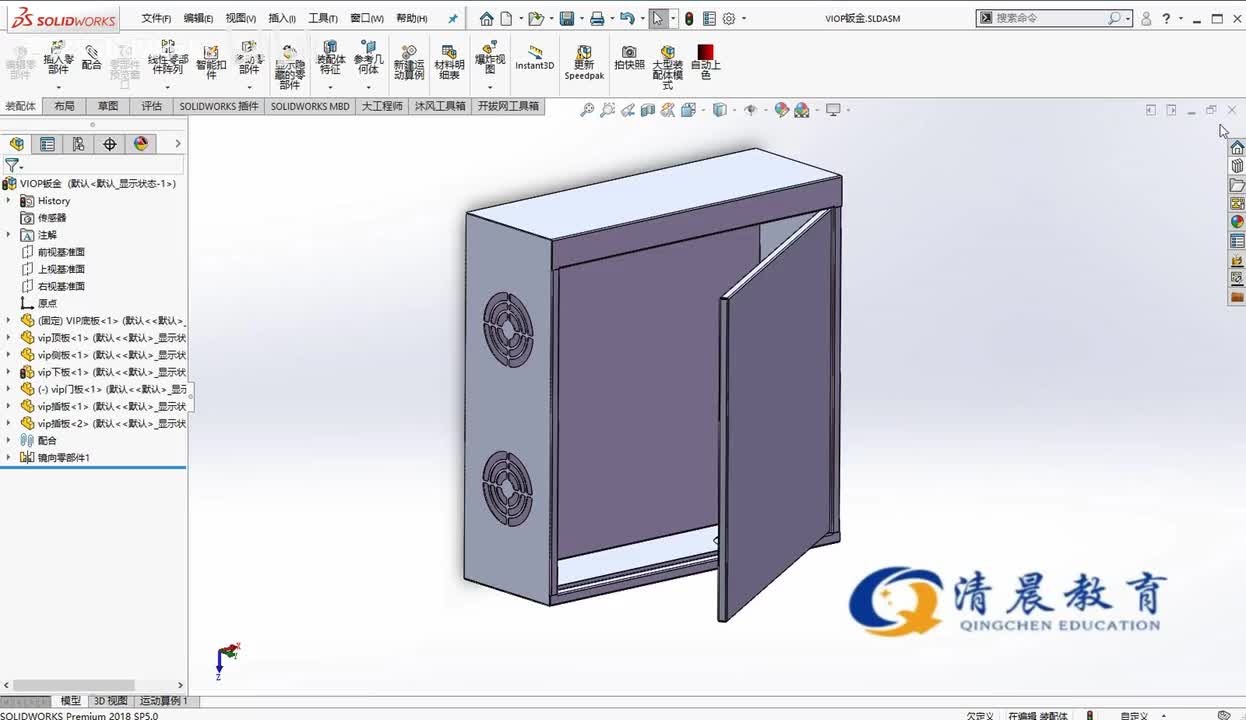
Task: Click the Edit Appearance color ball icon
Action: [x=781, y=110]
